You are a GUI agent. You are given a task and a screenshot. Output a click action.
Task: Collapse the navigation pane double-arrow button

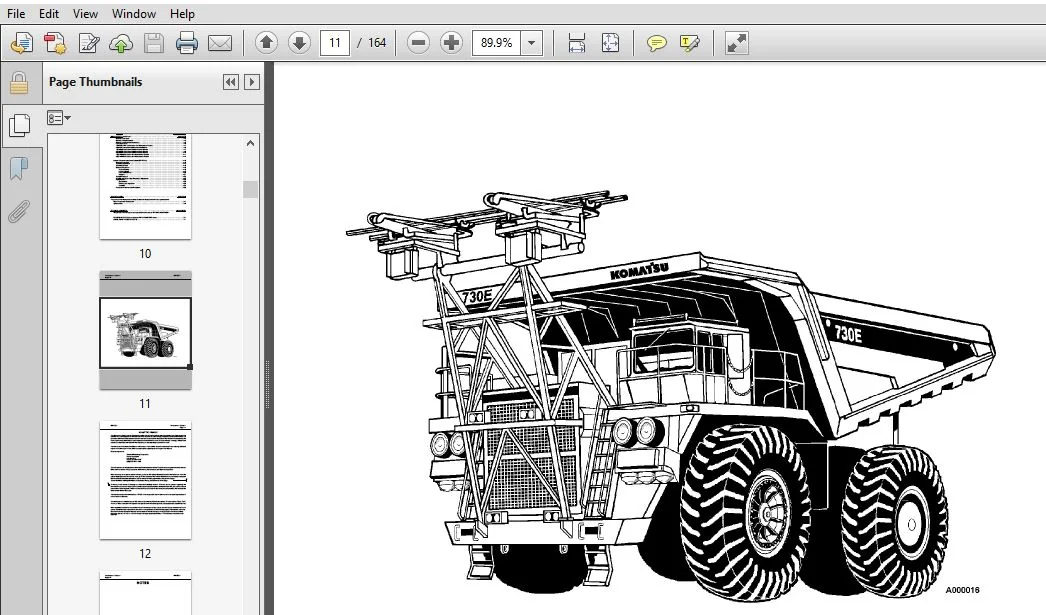coord(231,82)
